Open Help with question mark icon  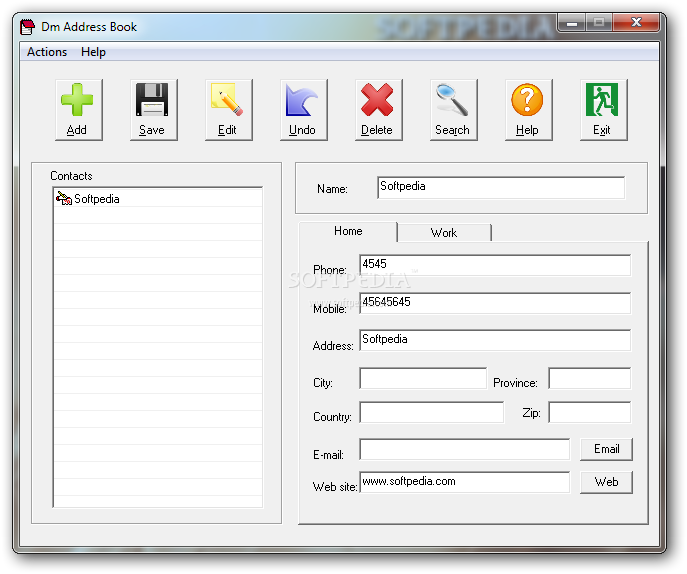tap(528, 110)
